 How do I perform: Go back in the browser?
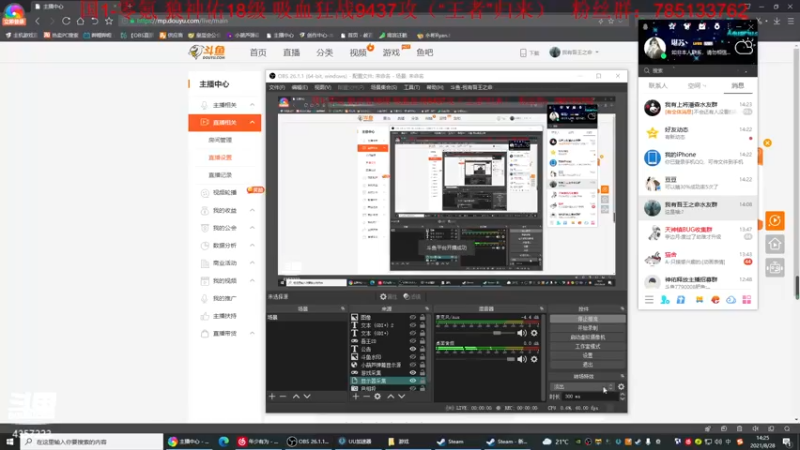pos(37,21)
